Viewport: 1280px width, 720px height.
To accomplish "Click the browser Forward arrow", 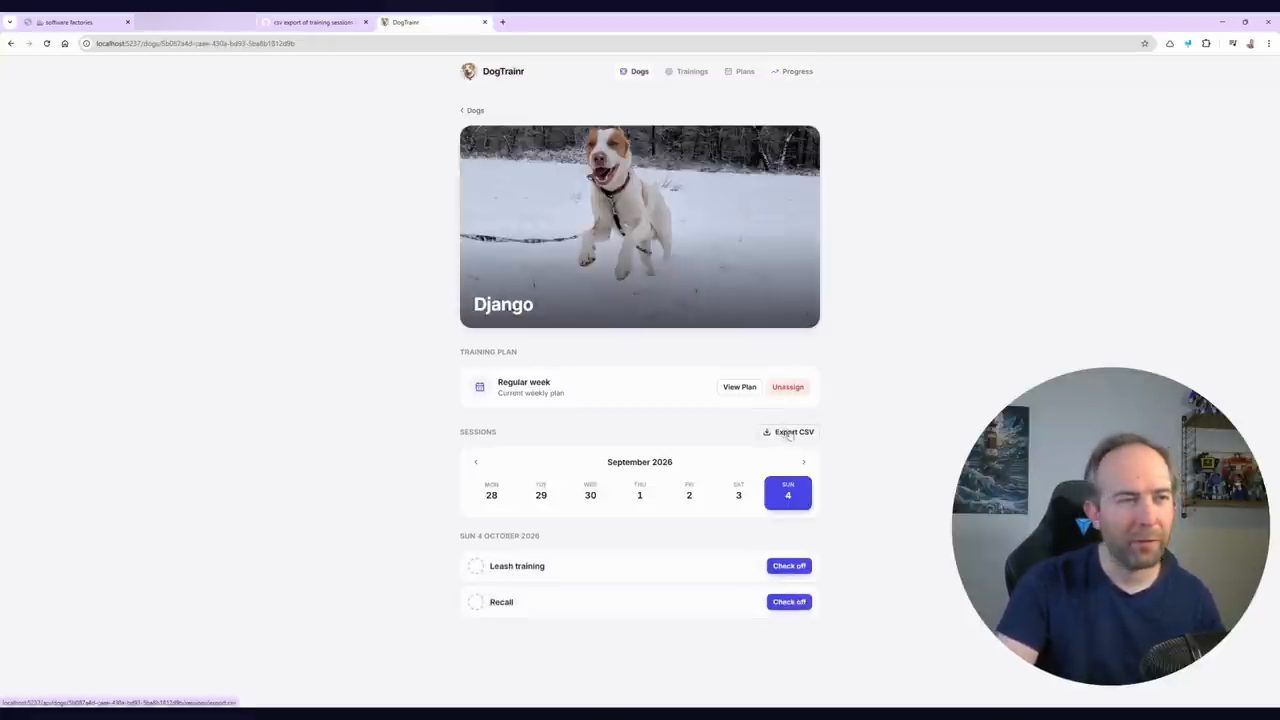I will [29, 43].
